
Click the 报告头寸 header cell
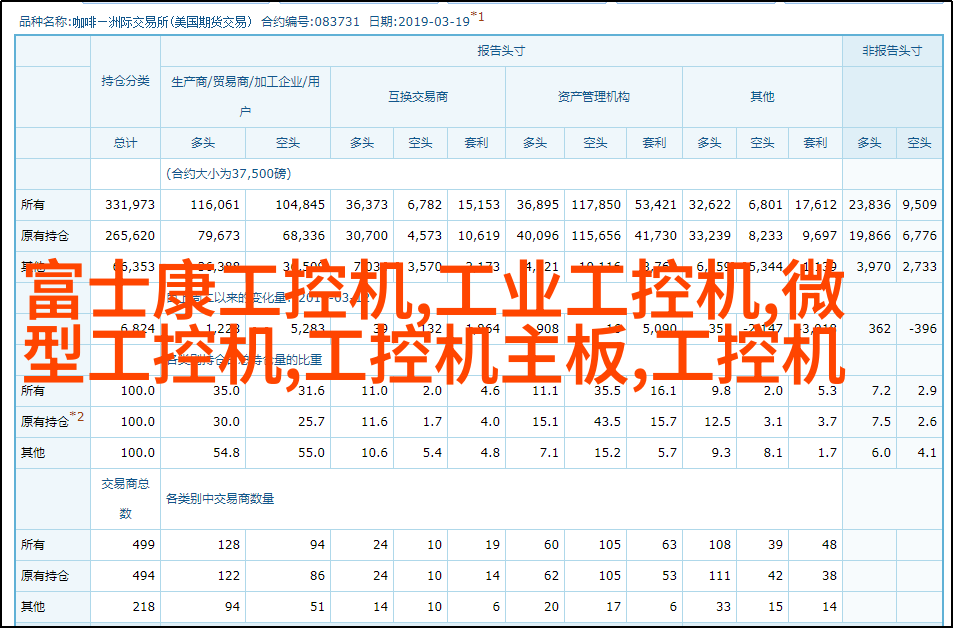coord(501,51)
